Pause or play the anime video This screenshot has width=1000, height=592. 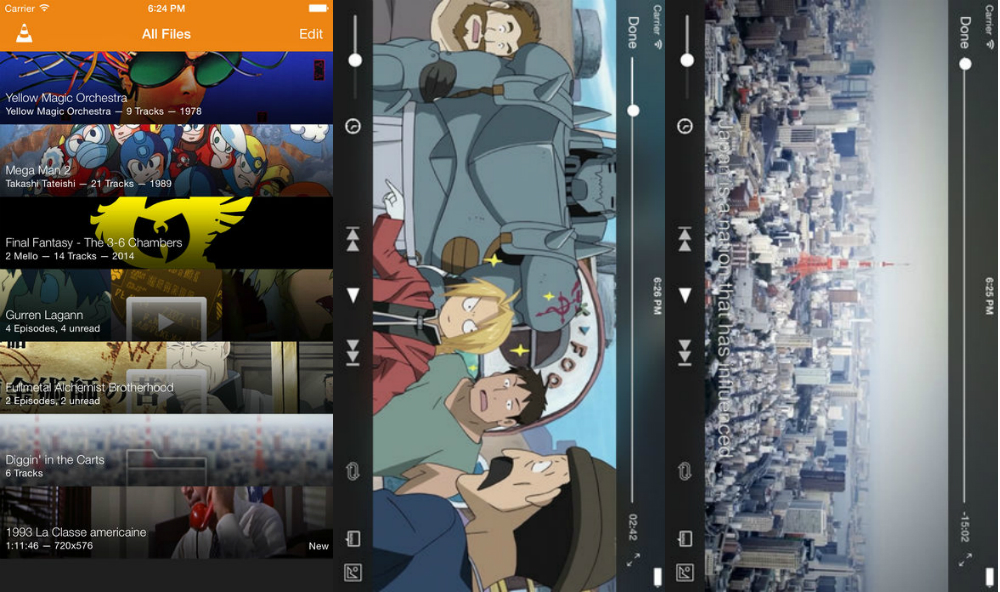(x=352, y=295)
